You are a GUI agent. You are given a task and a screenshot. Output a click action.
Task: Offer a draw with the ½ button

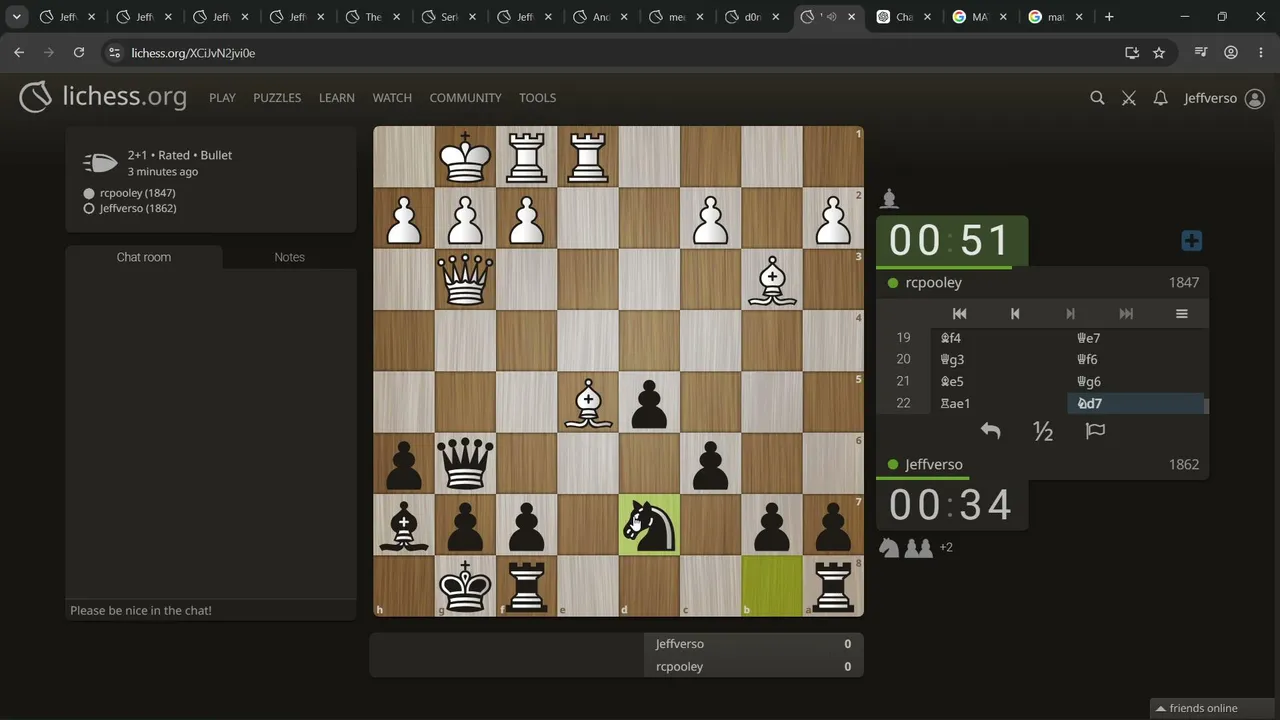[x=1043, y=431]
